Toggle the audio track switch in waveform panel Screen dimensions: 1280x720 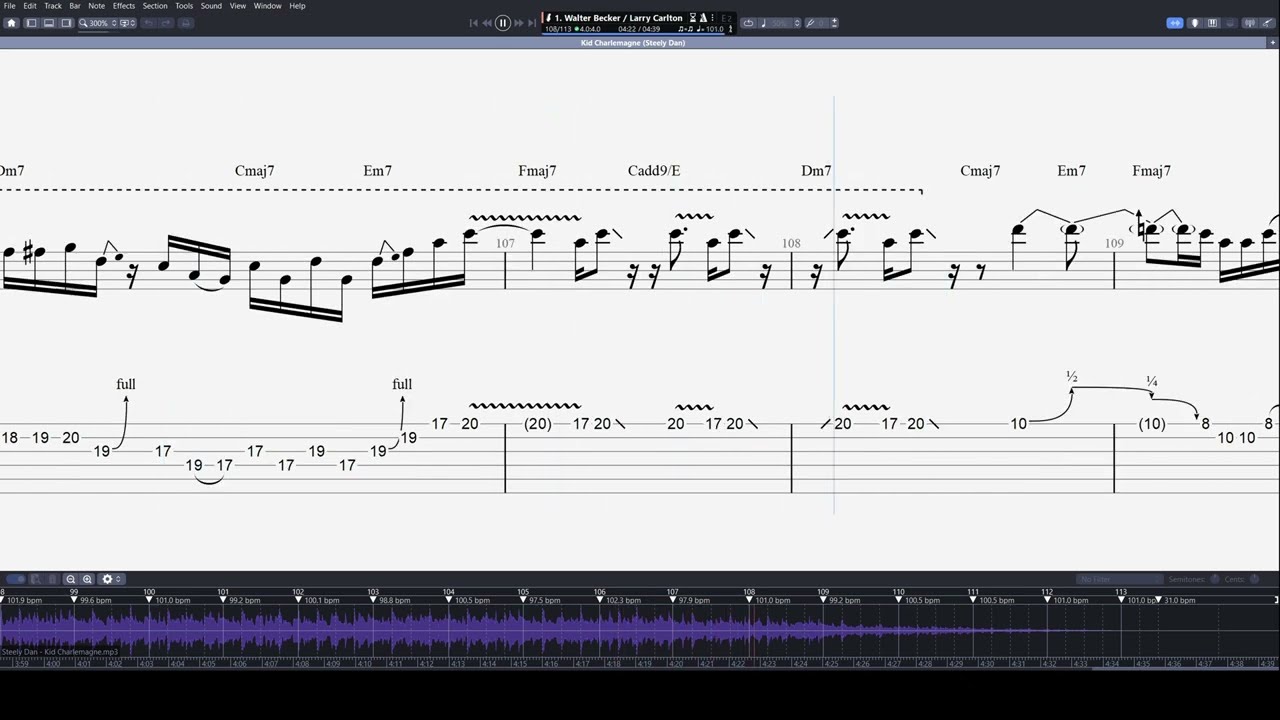click(x=16, y=579)
